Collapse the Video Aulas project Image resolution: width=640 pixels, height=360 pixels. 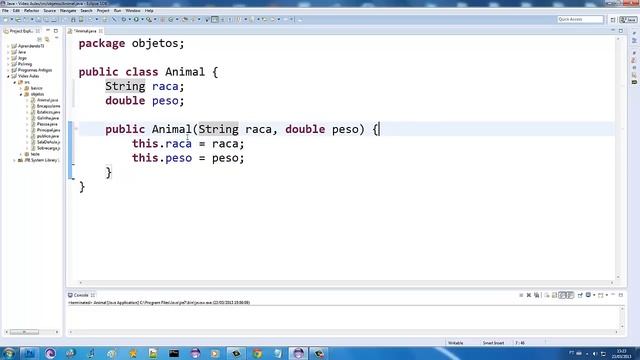[x=8, y=76]
